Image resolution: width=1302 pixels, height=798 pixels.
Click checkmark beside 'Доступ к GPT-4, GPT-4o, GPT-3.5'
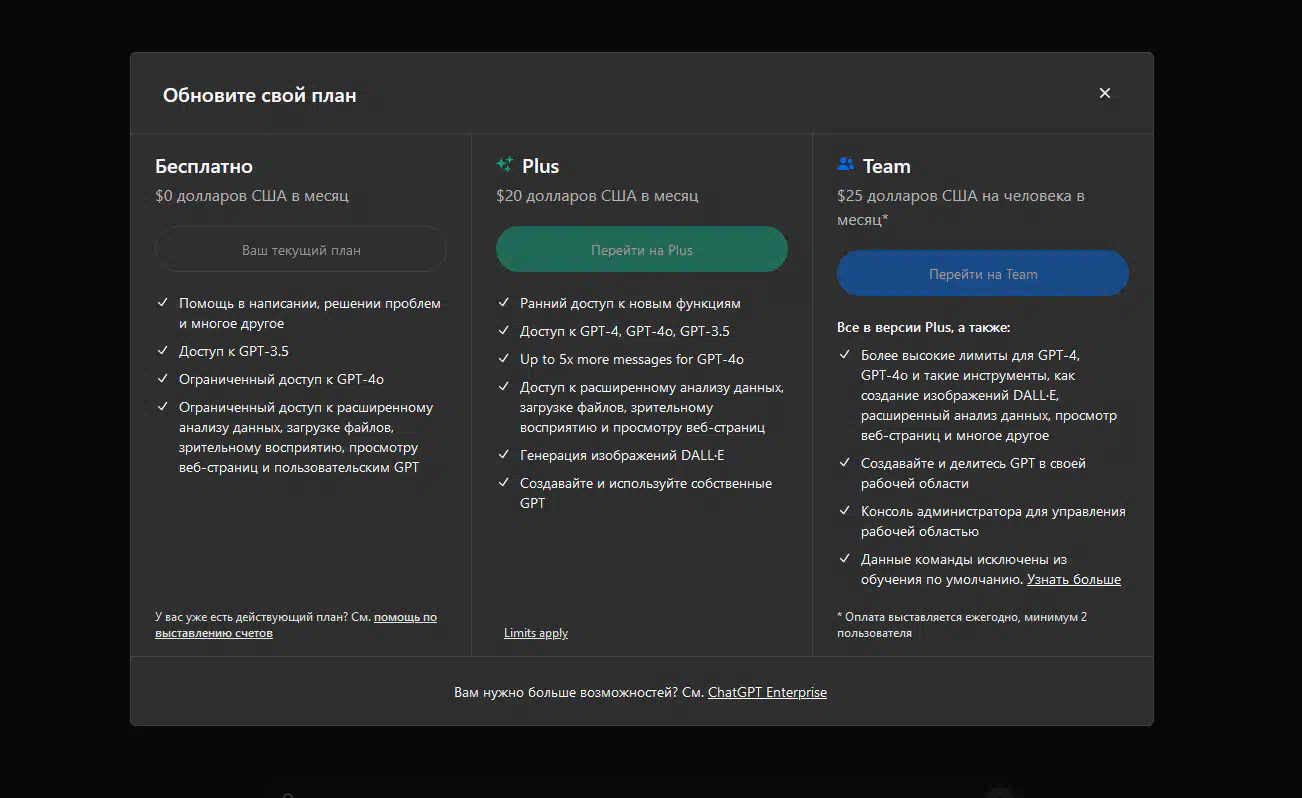pyautogui.click(x=503, y=331)
